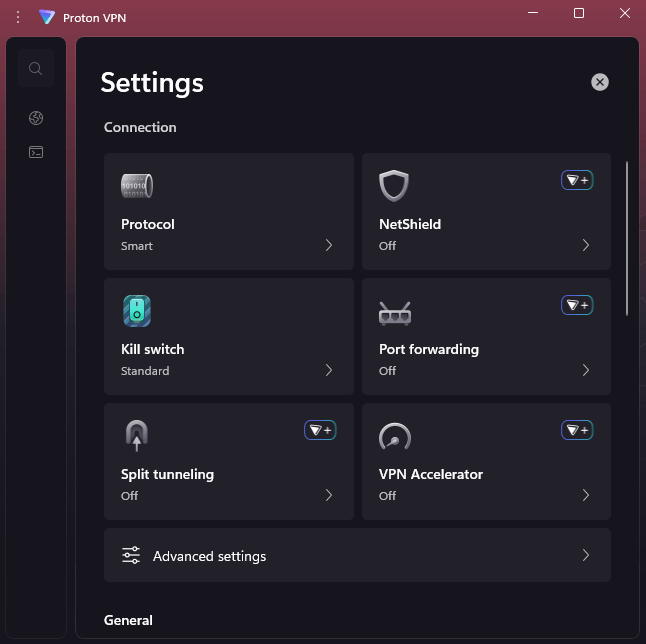Click the NetShield shield icon
This screenshot has height=644, width=646.
[394, 186]
